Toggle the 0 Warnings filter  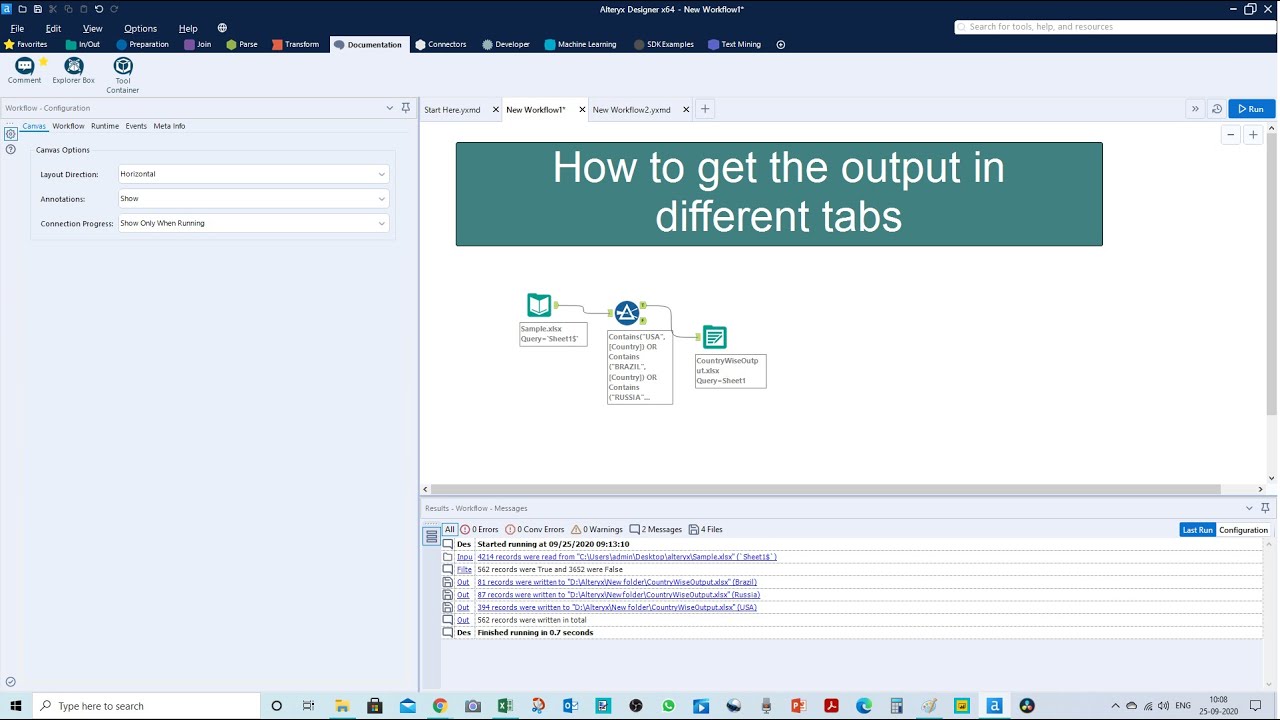(x=597, y=530)
